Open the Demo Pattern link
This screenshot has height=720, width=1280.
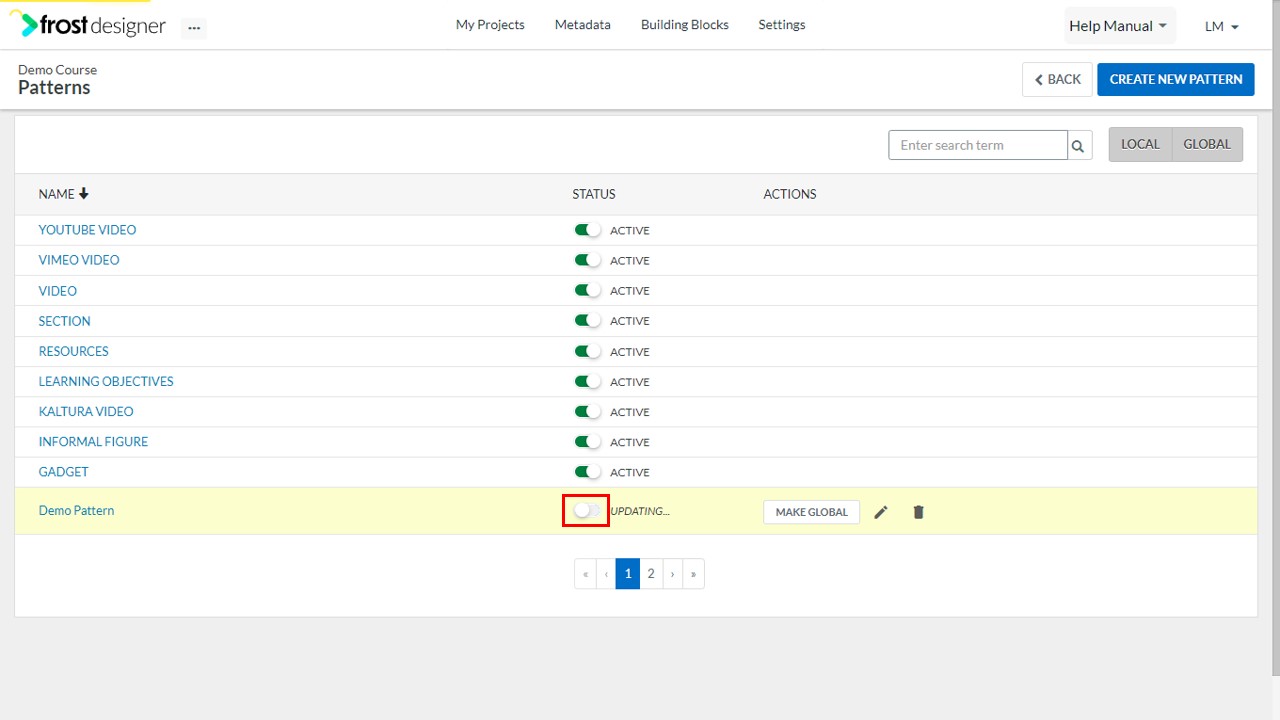[x=76, y=510]
